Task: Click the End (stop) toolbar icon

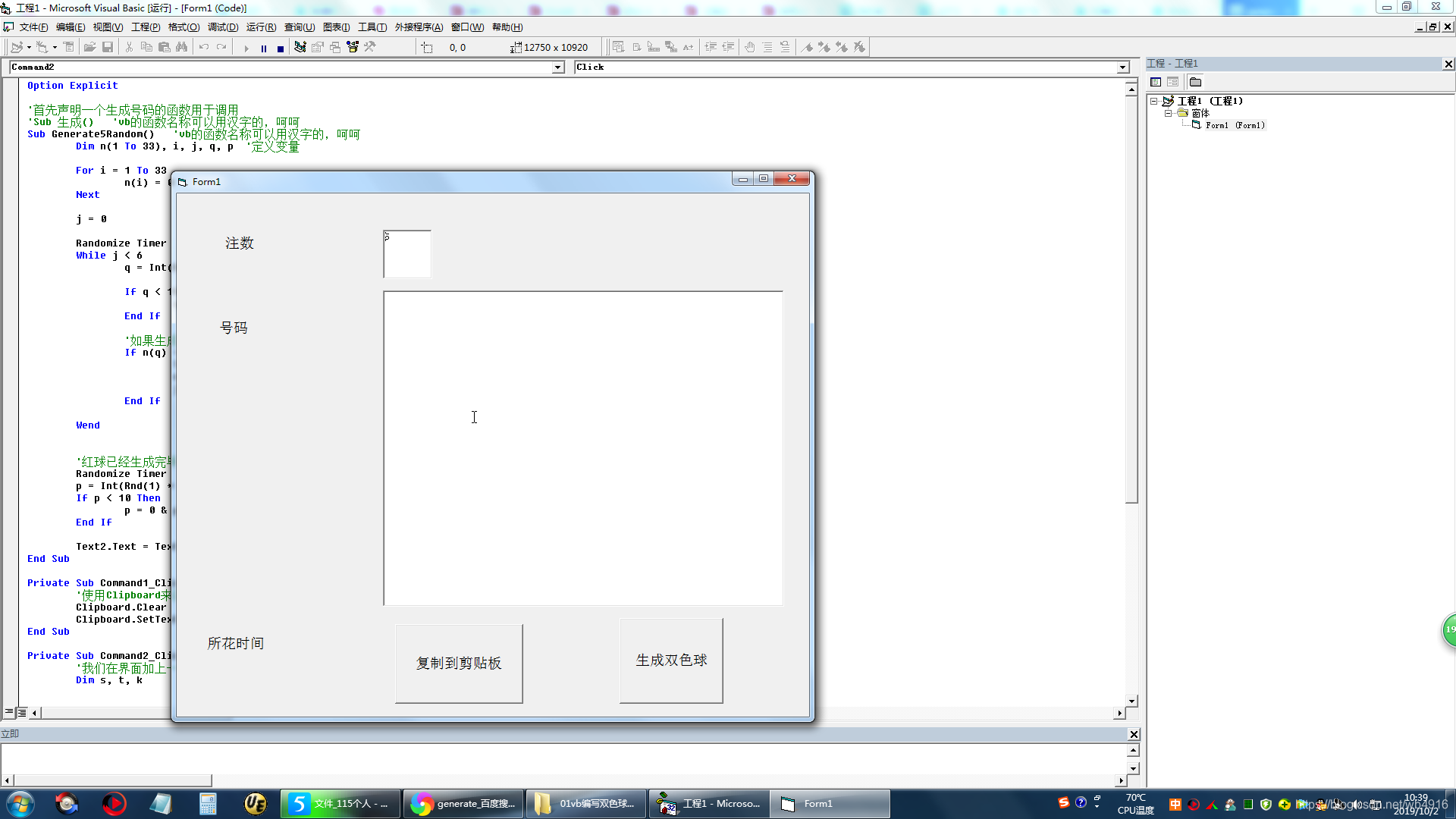Action: [x=281, y=48]
